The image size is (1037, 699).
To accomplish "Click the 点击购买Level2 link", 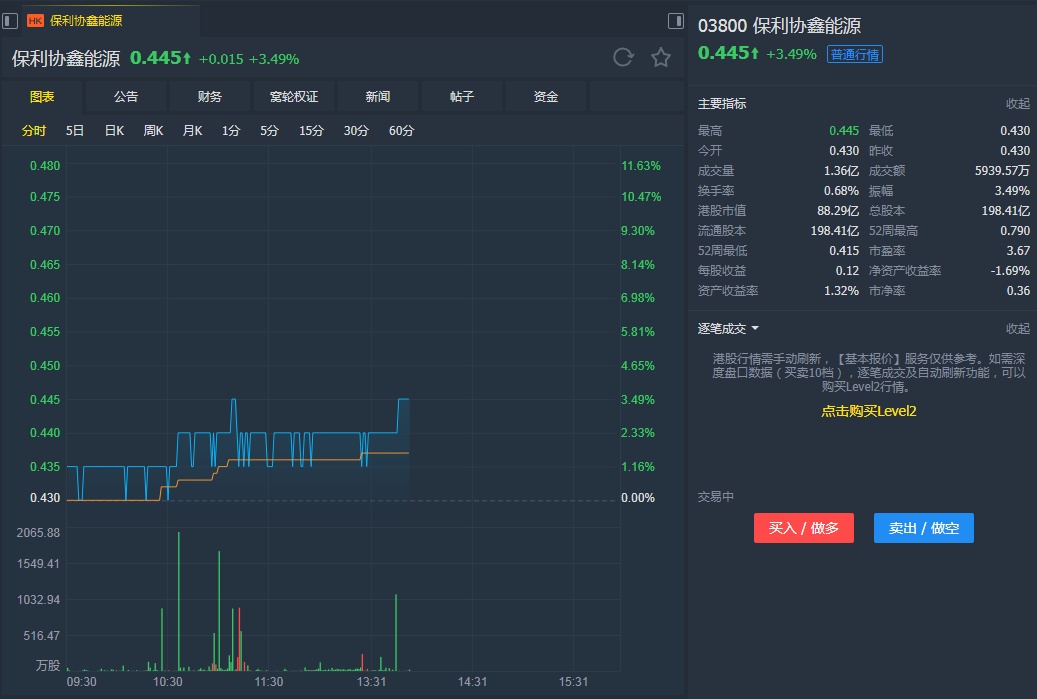I will pyautogui.click(x=868, y=411).
